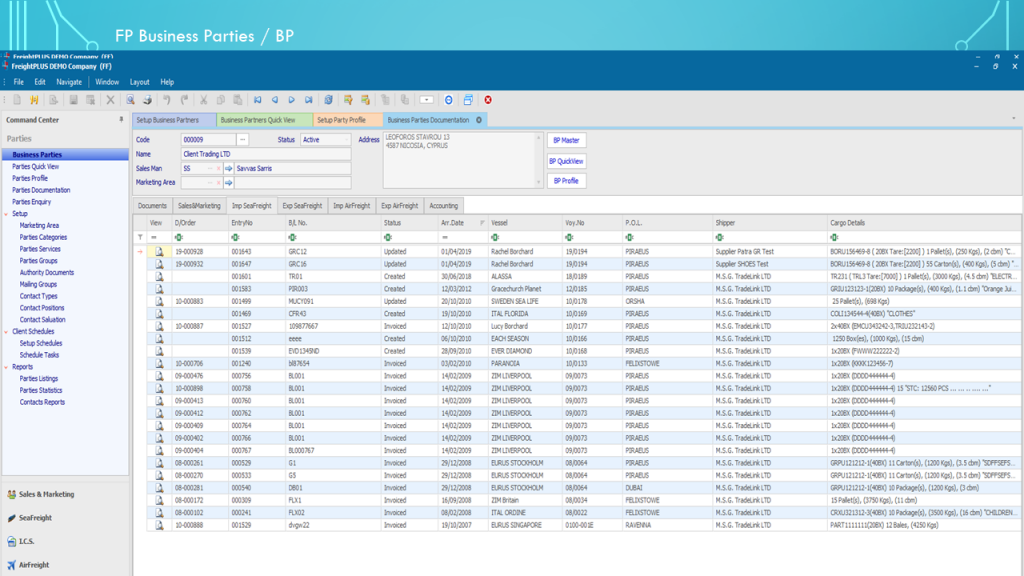
Task: Open Parties Statistics in sidebar
Action: point(41,390)
